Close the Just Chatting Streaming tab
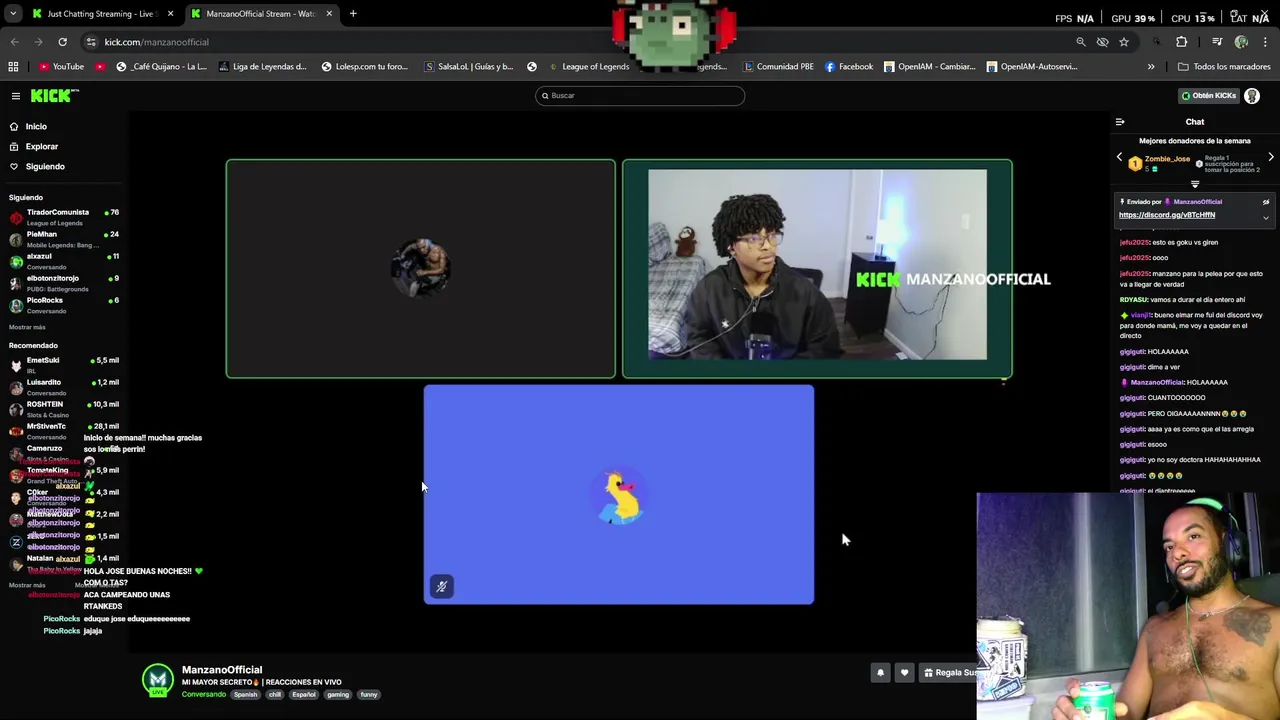The width and height of the screenshot is (1280, 720). point(170,14)
